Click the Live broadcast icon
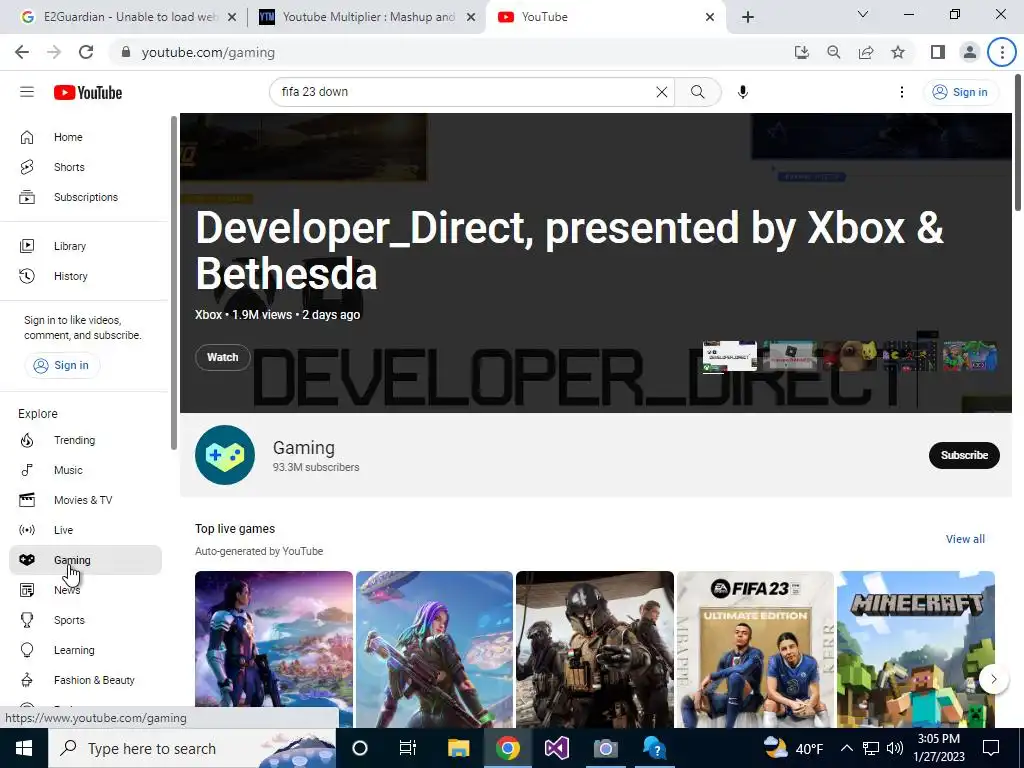 tap(27, 530)
